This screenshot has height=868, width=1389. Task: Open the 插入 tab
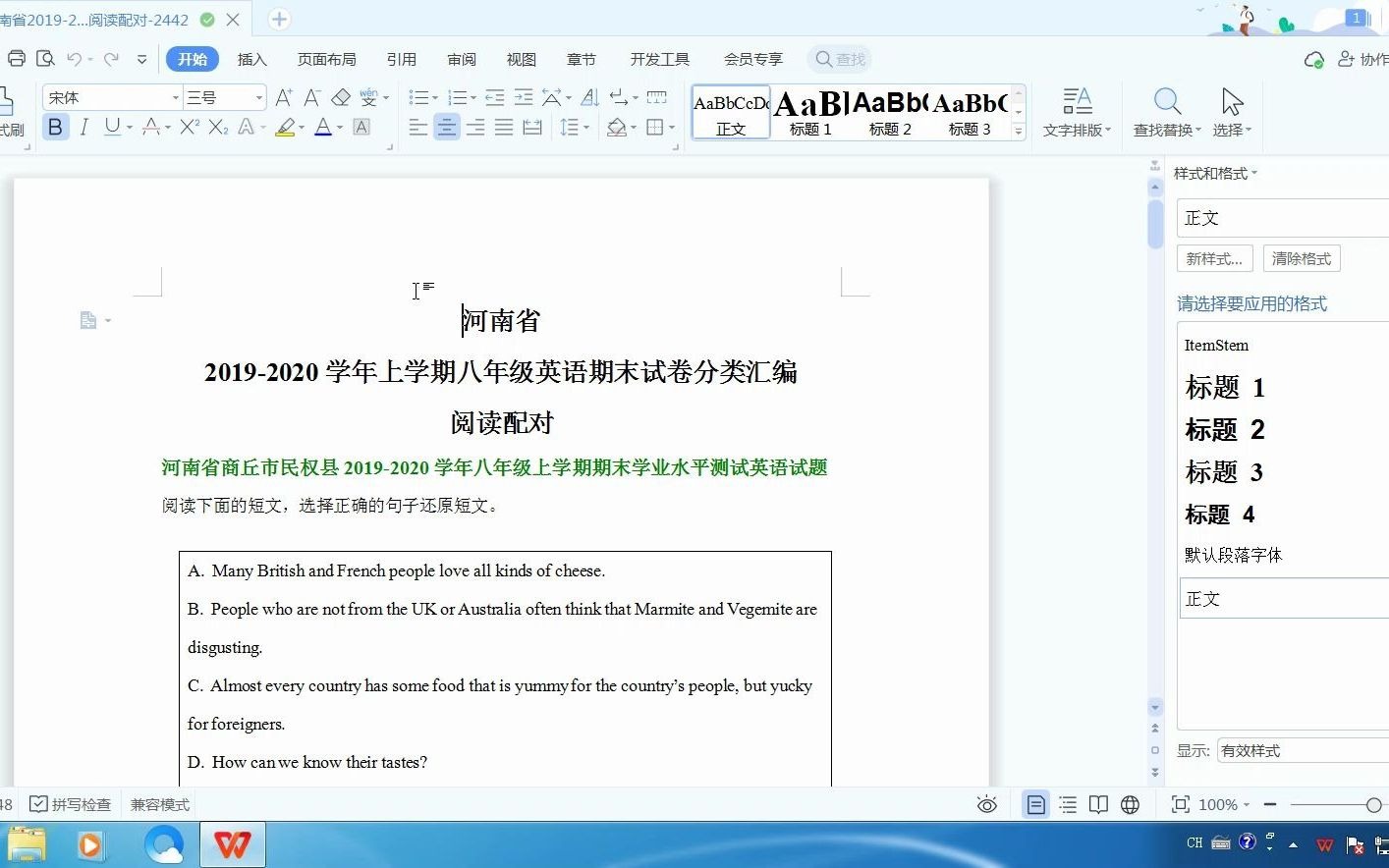252,59
